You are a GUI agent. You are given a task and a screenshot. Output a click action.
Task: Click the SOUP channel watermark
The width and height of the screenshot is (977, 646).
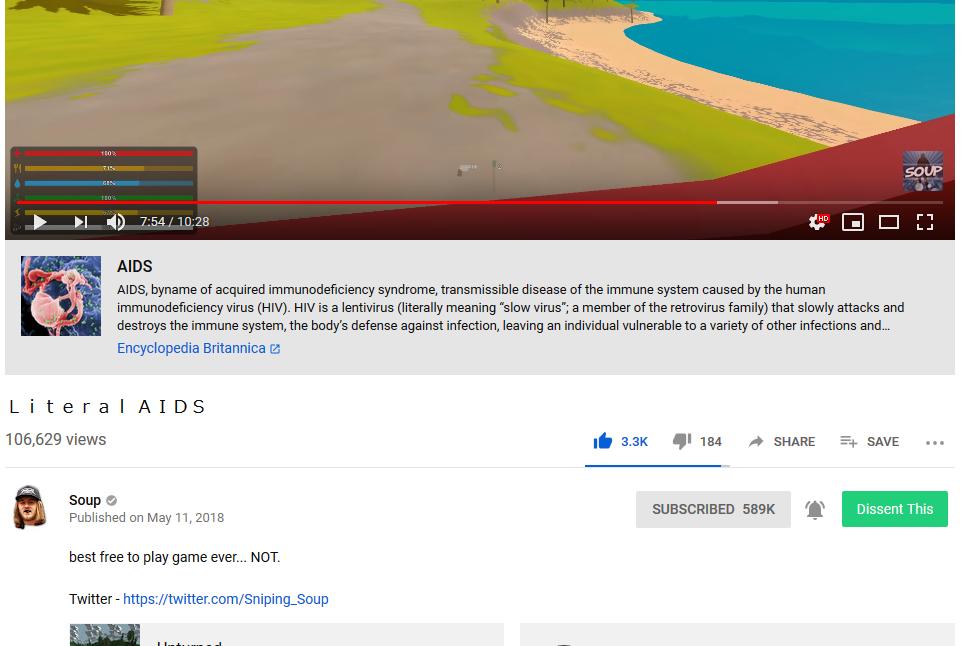pos(923,171)
